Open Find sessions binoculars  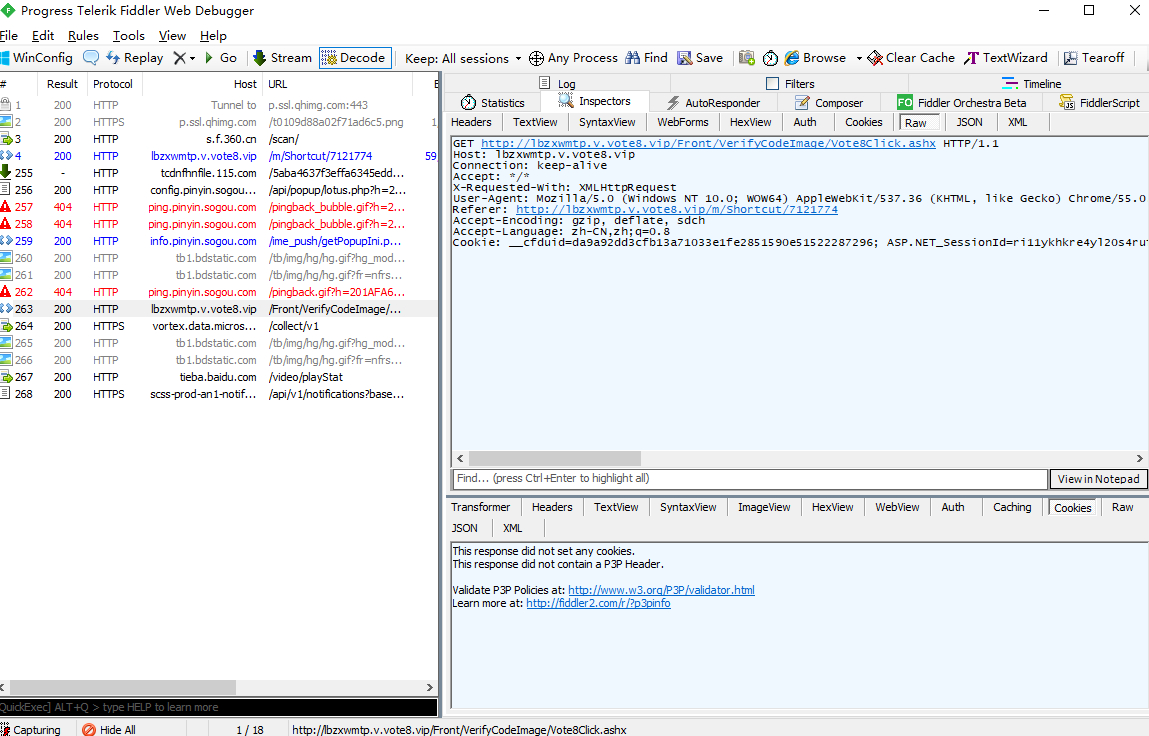coord(646,58)
